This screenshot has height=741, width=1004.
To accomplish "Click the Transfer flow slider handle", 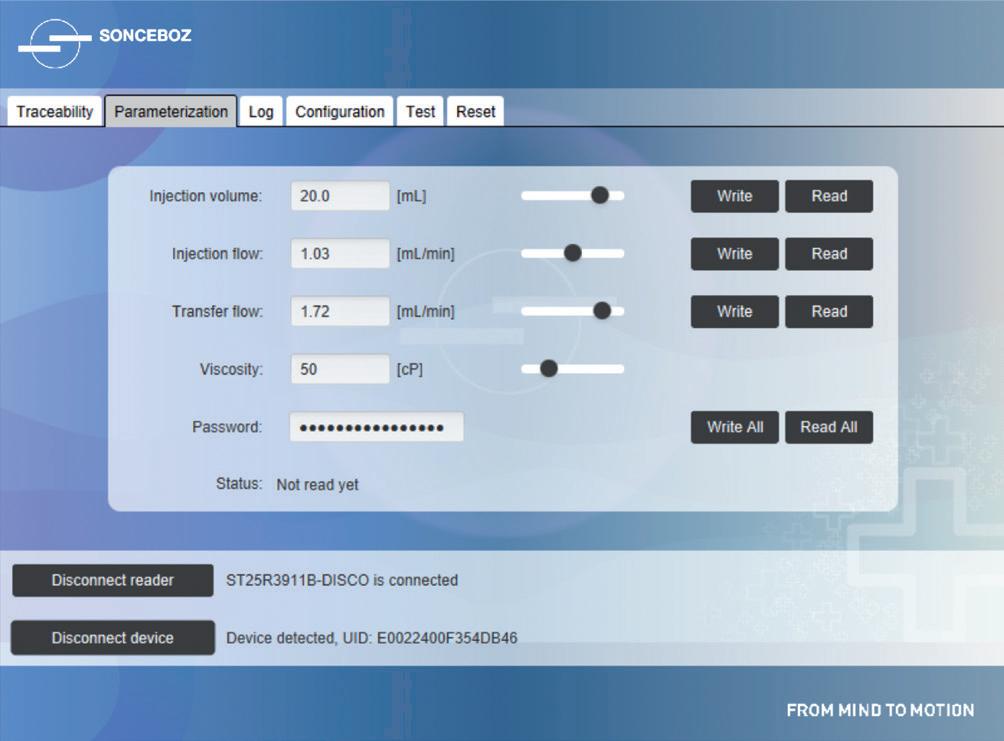I will click(602, 311).
